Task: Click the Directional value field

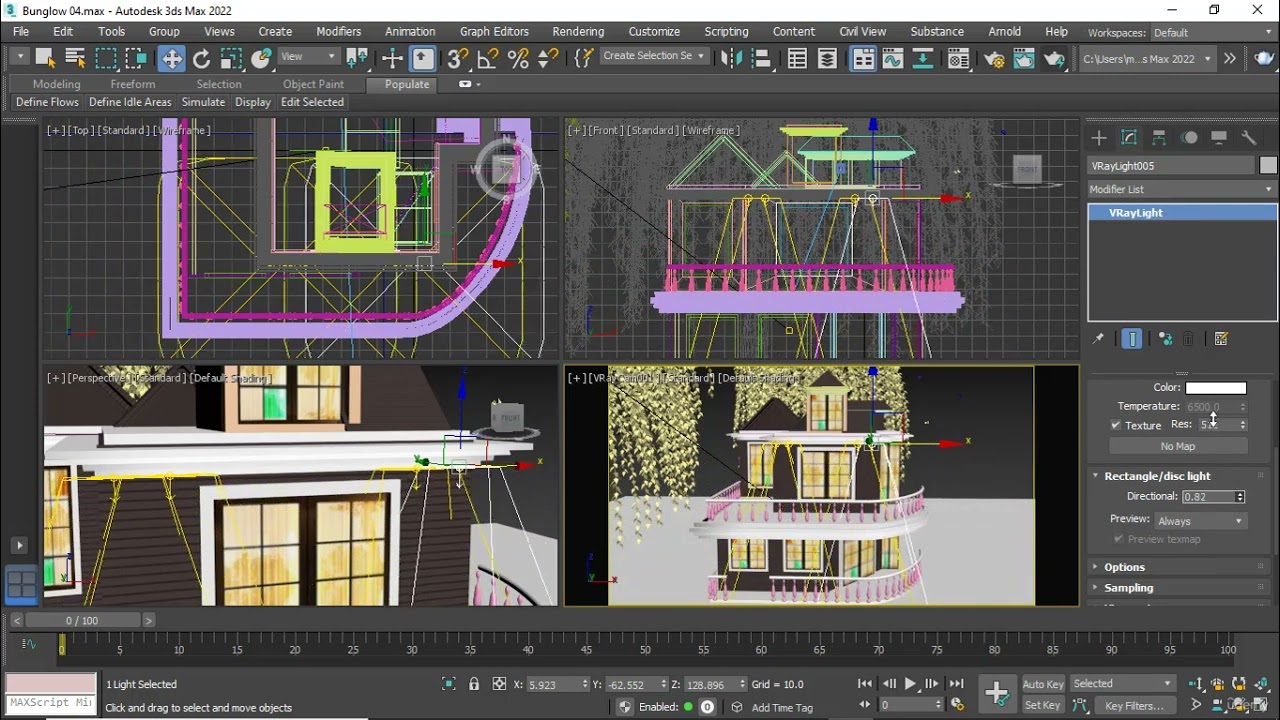Action: coord(1208,497)
